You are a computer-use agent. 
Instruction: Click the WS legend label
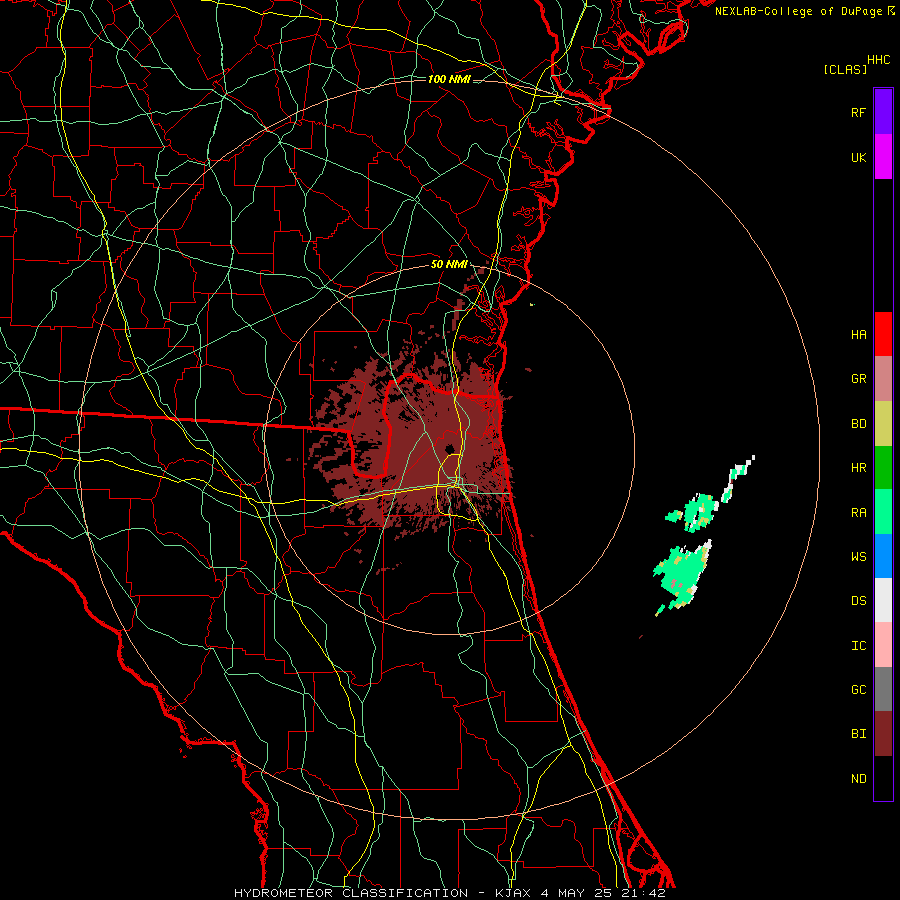(858, 557)
